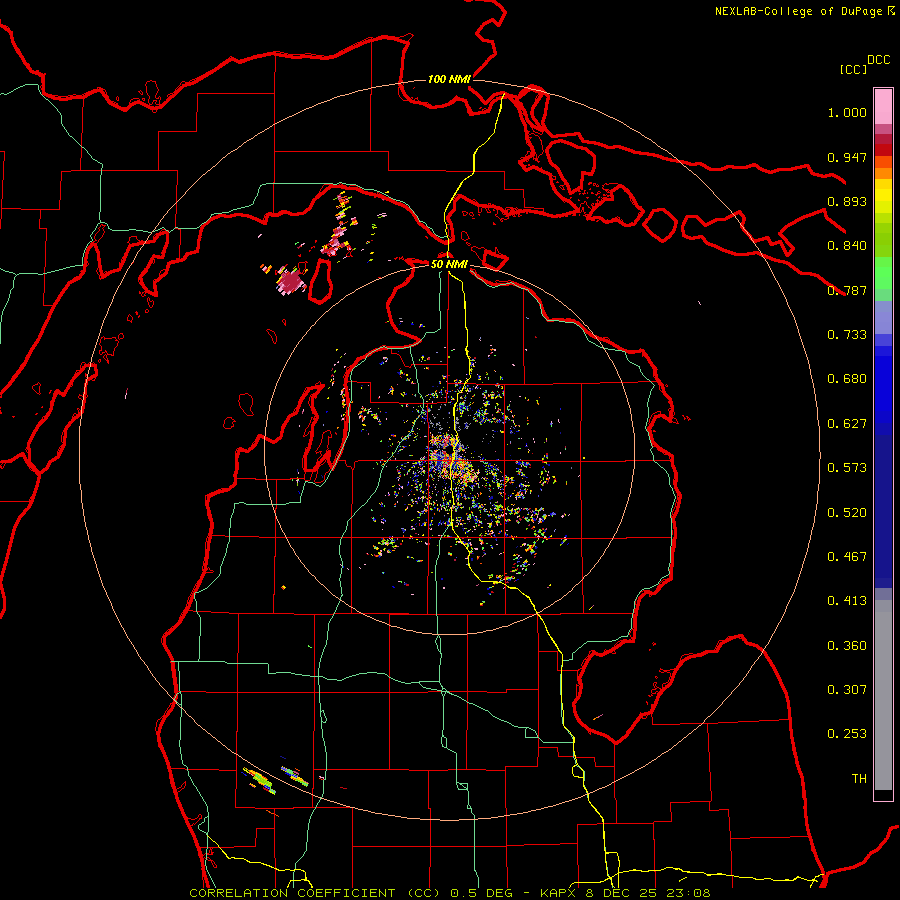Select the 0.360 legend value

(847, 645)
